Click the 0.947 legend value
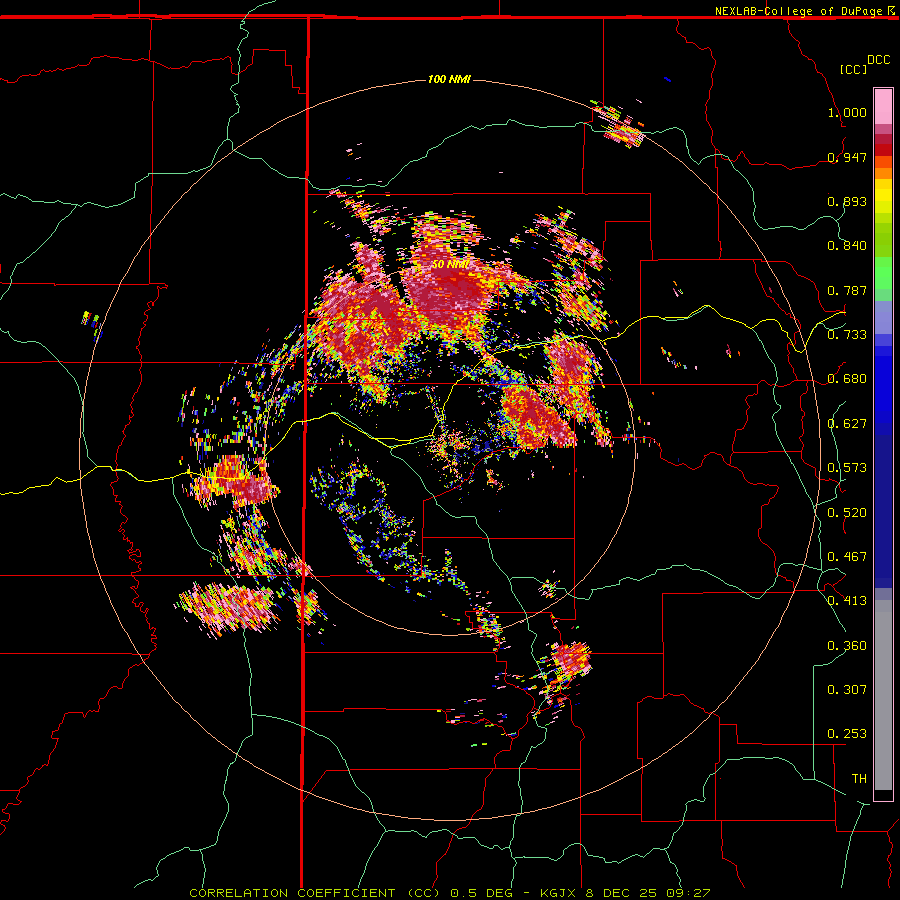The height and width of the screenshot is (900, 900). pyautogui.click(x=847, y=157)
